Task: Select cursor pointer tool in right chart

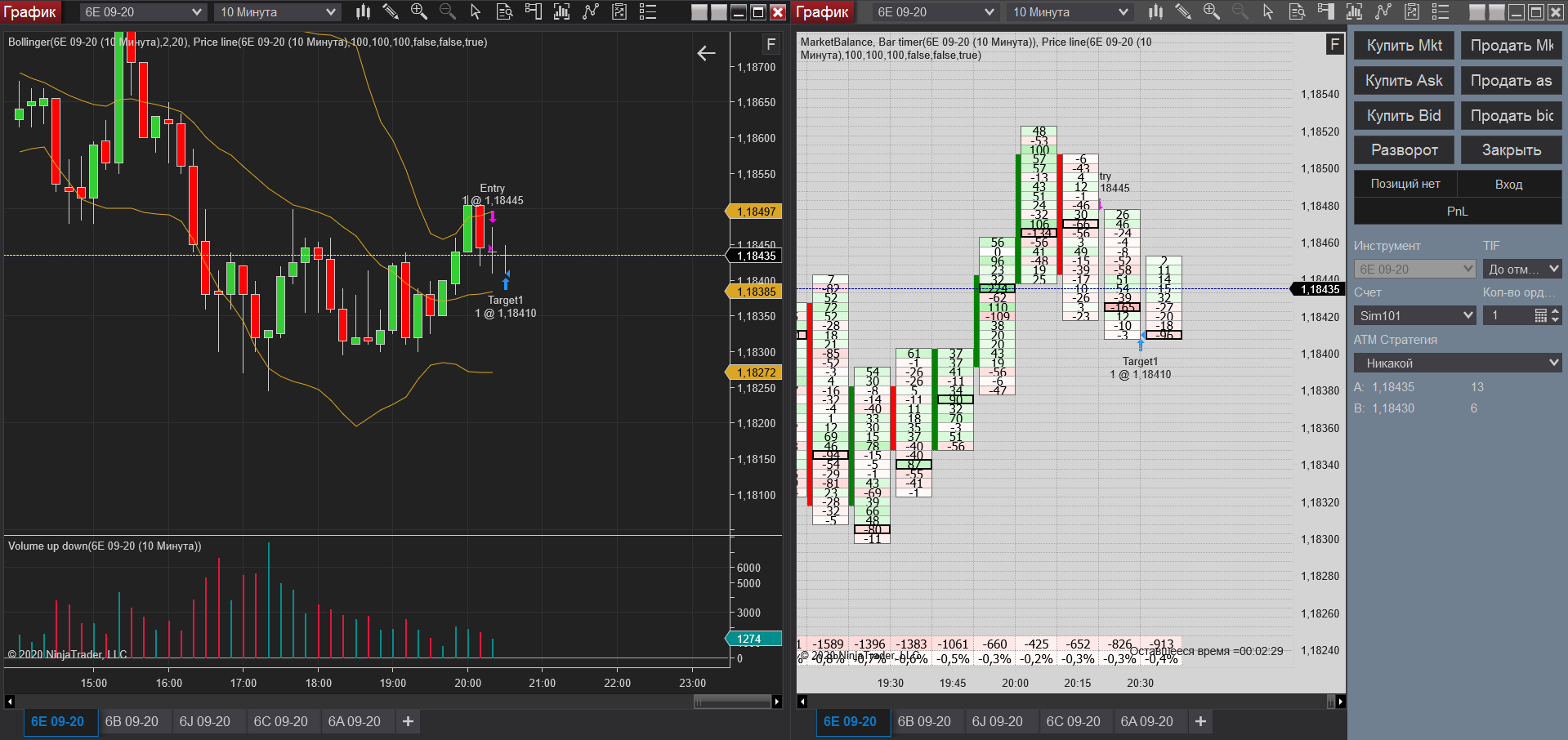Action: click(1268, 11)
